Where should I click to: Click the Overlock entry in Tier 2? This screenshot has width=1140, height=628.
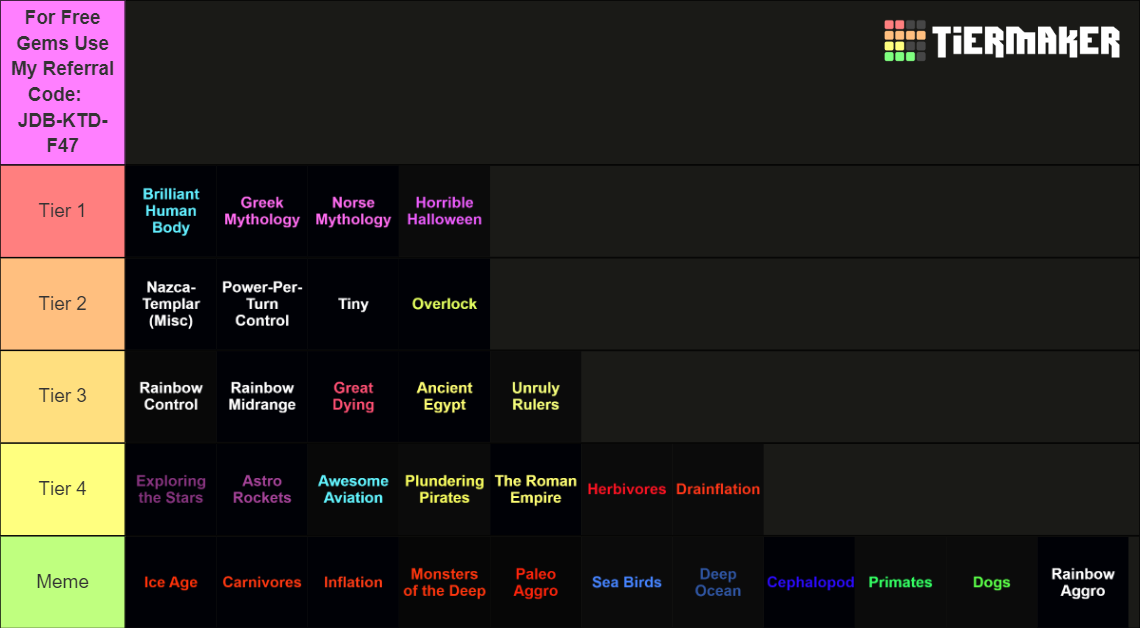click(444, 303)
